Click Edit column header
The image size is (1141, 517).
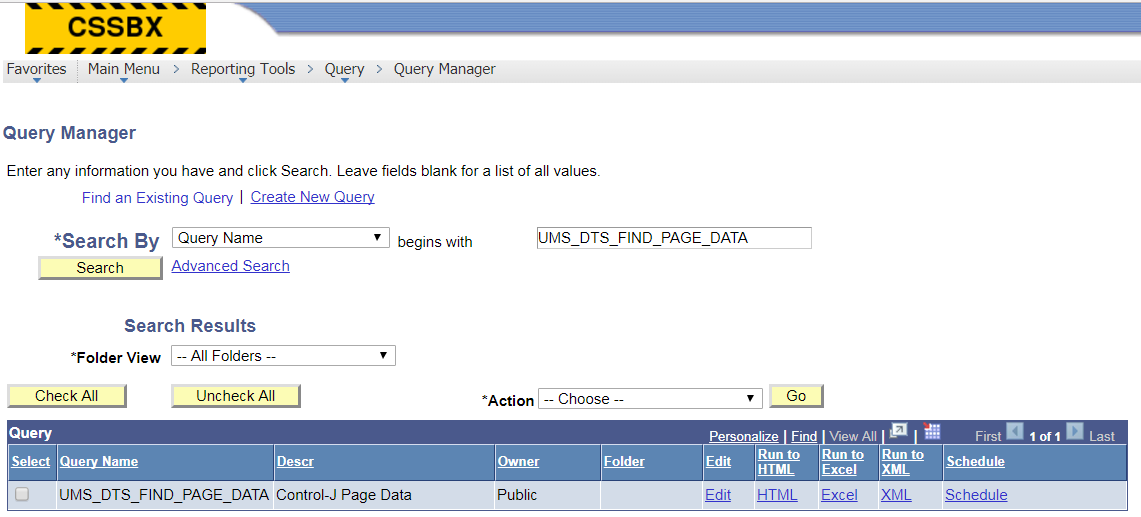click(x=718, y=462)
